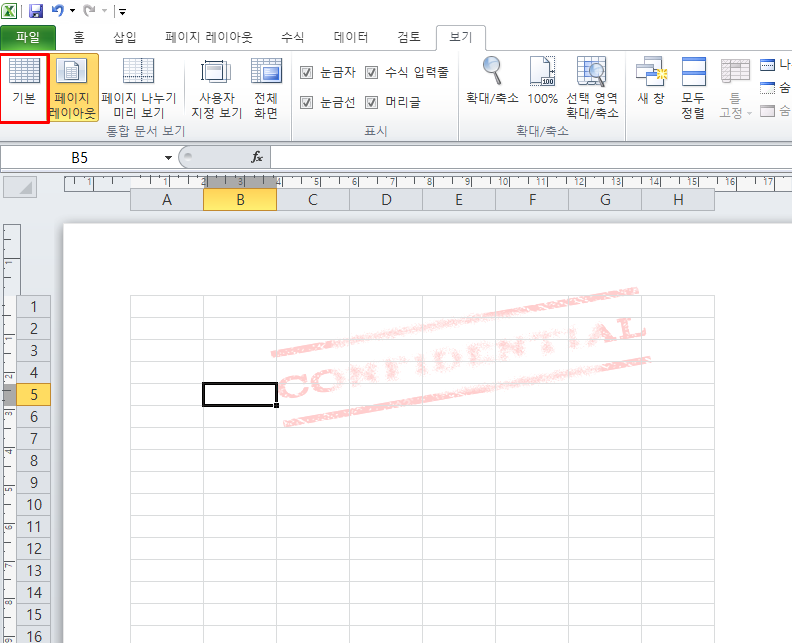Select row 3 header
Viewport: 792px width, 643px height.
[33, 351]
